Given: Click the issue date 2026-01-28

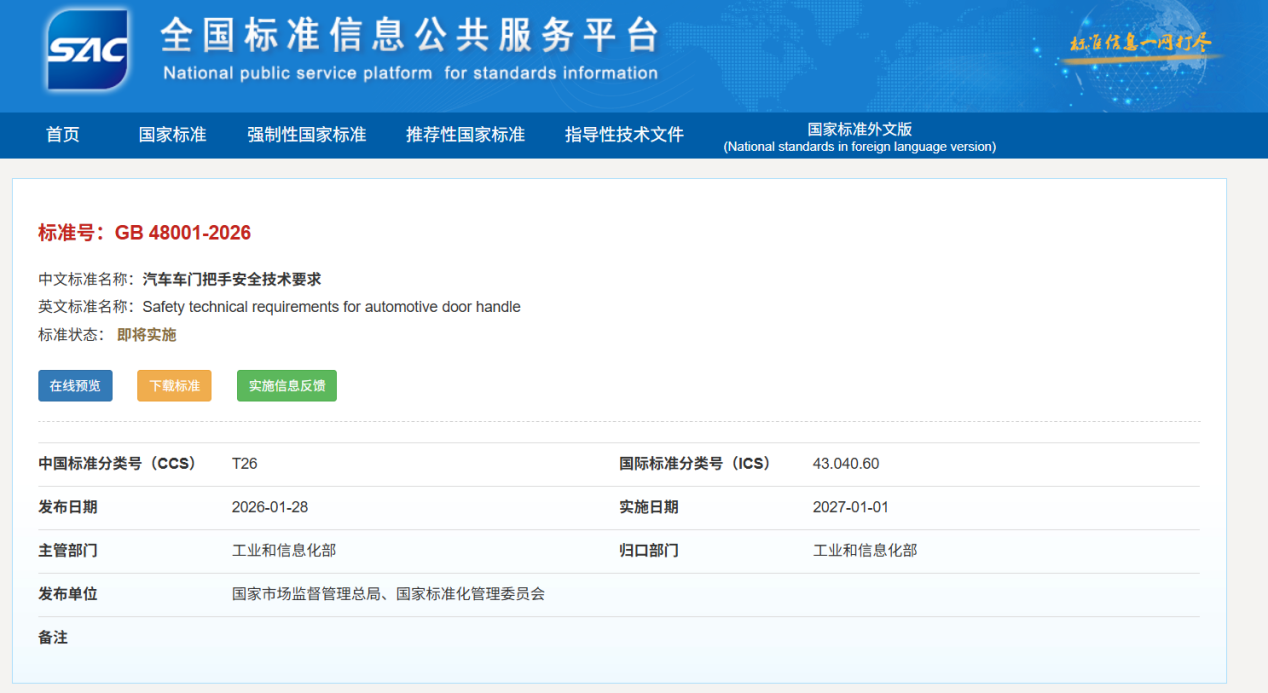Looking at the screenshot, I should click(270, 507).
